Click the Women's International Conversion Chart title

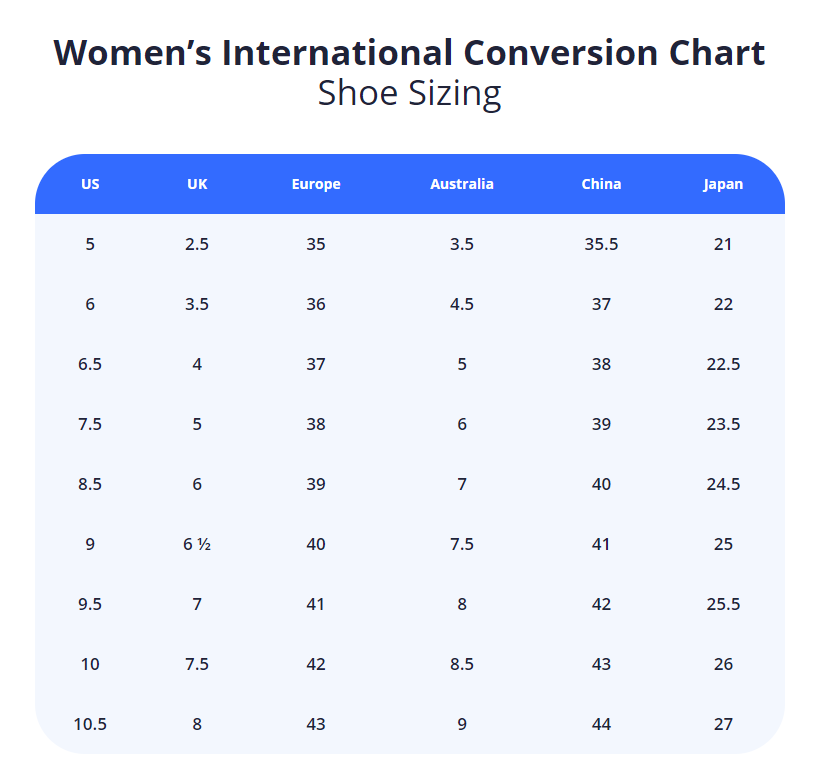[409, 52]
